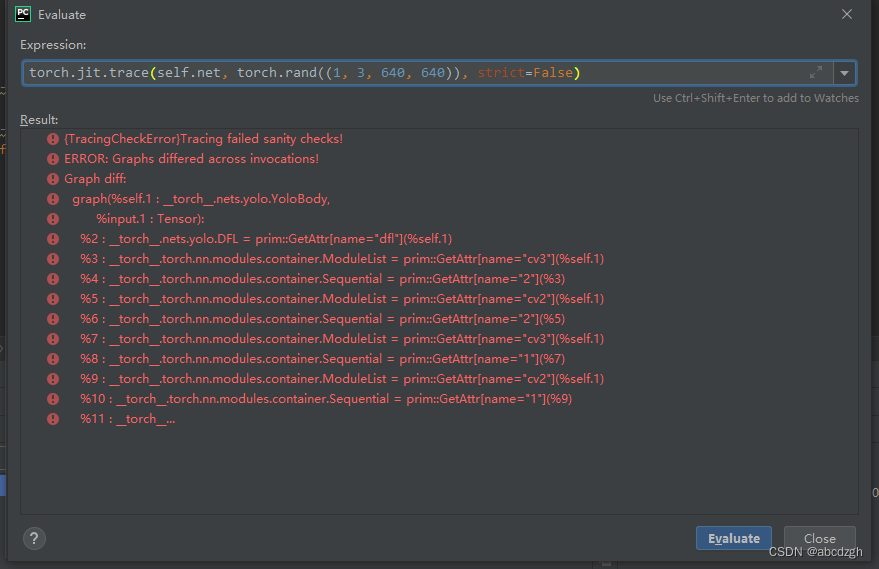
Task: Select the %6 Sequential line
Action: [x=322, y=318]
